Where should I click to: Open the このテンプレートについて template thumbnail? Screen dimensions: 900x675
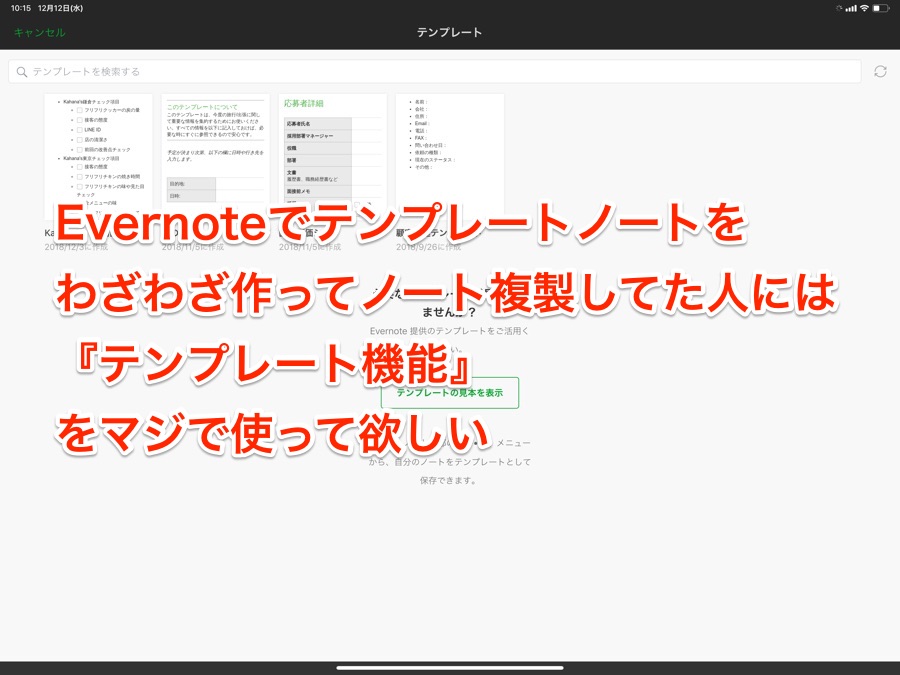216,157
